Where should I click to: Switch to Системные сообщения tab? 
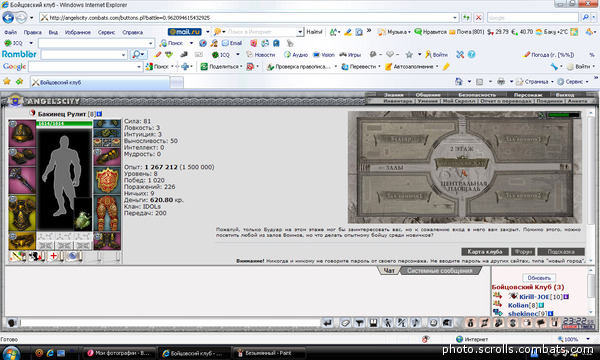coord(439,271)
